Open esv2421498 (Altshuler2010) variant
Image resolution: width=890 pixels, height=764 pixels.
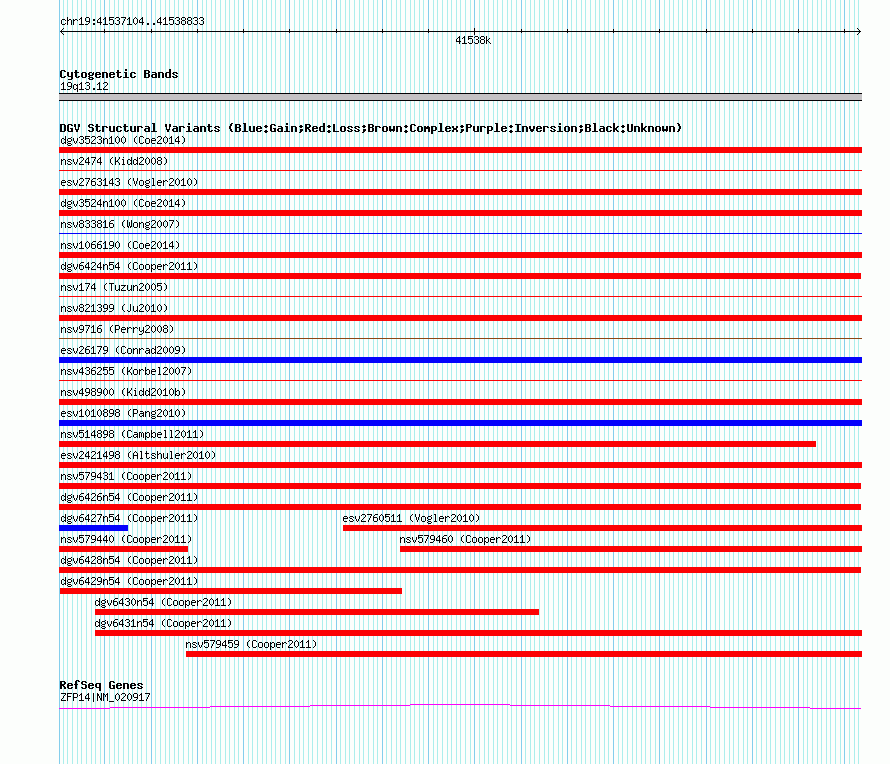pyautogui.click(x=138, y=455)
